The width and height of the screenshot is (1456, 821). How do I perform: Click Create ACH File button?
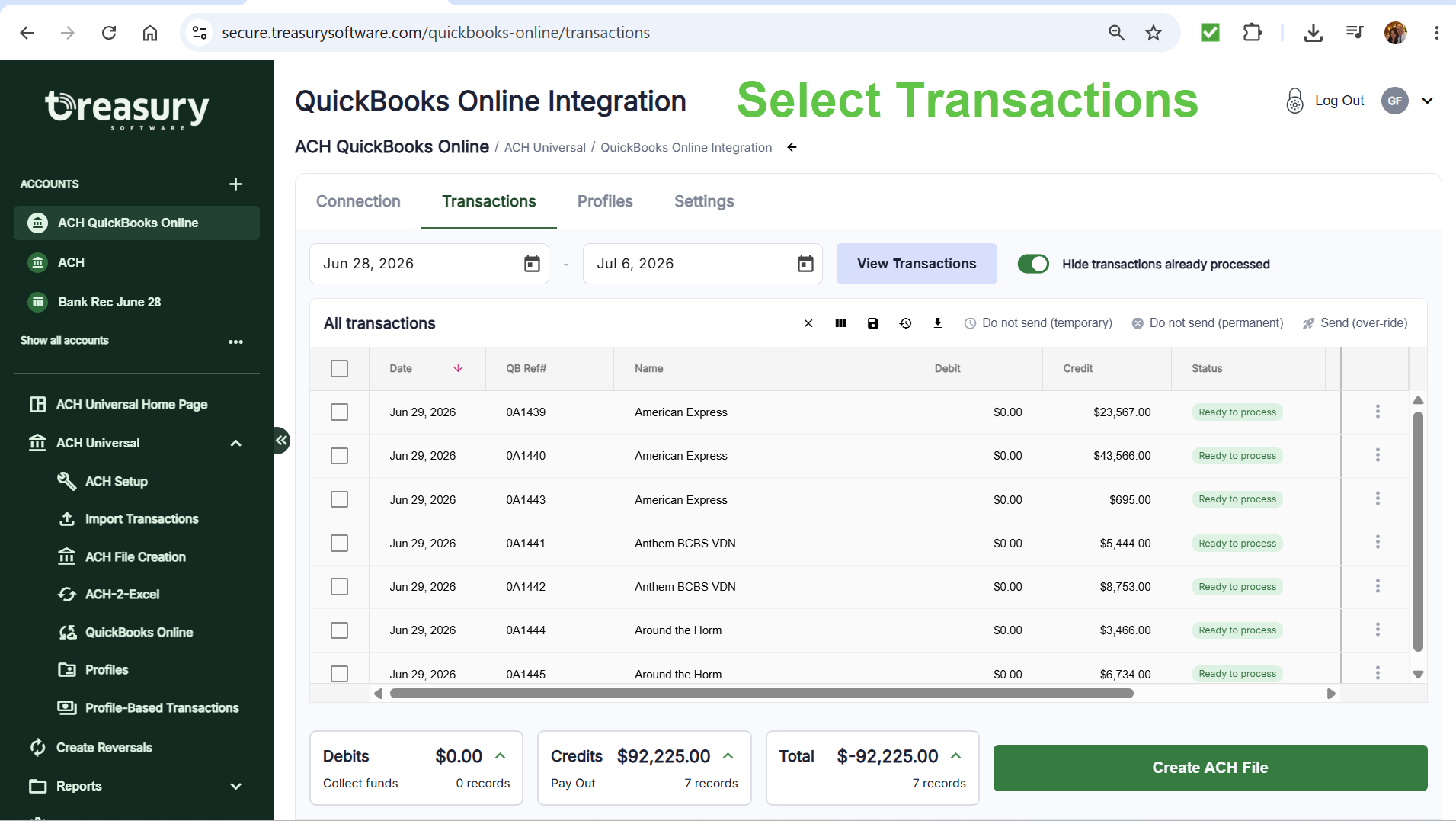[x=1210, y=768]
